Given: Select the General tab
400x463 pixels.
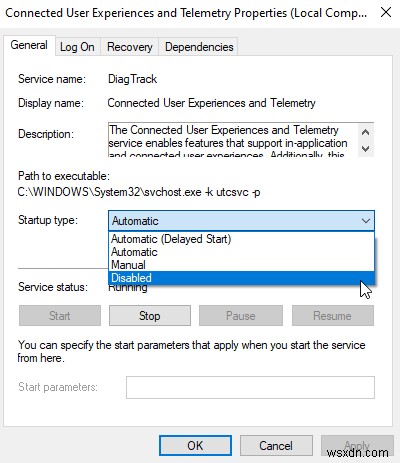Looking at the screenshot, I should point(29,45).
